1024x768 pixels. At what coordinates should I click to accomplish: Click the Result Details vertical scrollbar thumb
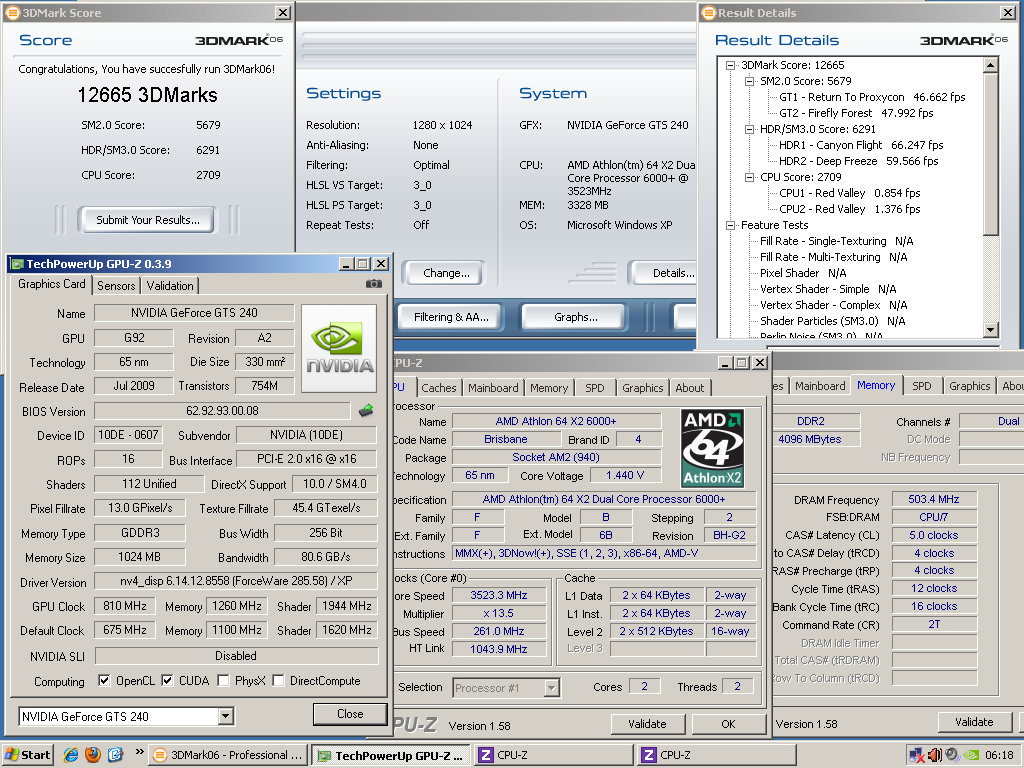991,154
